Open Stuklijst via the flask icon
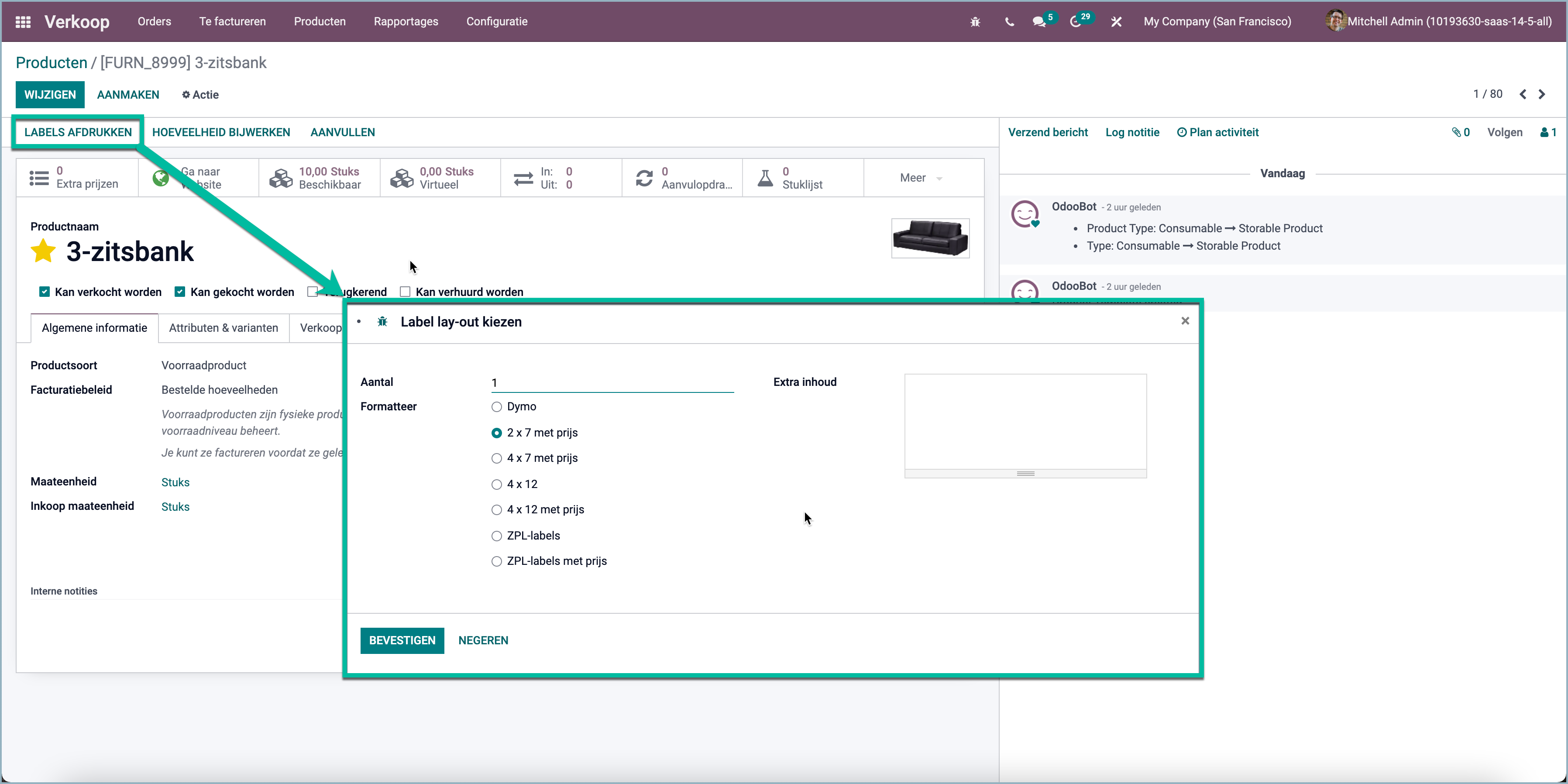 pyautogui.click(x=765, y=177)
